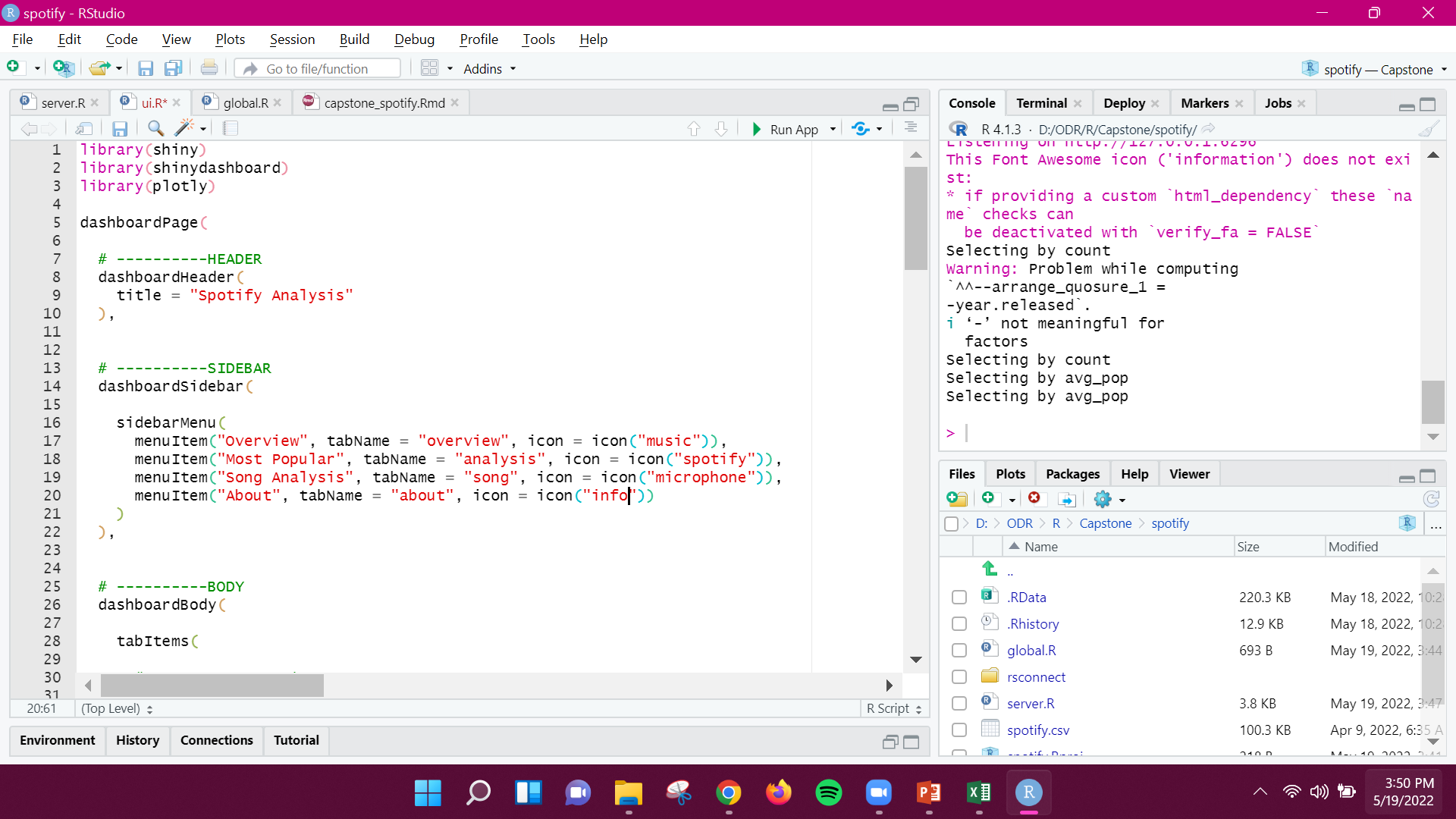Delete selected files with the red delete icon
This screenshot has height=819, width=1456.
coord(1035,499)
